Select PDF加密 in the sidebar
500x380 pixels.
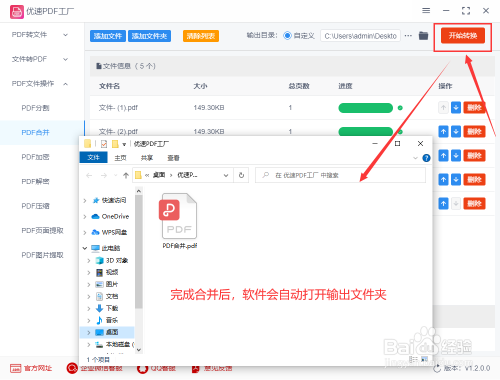35,157
